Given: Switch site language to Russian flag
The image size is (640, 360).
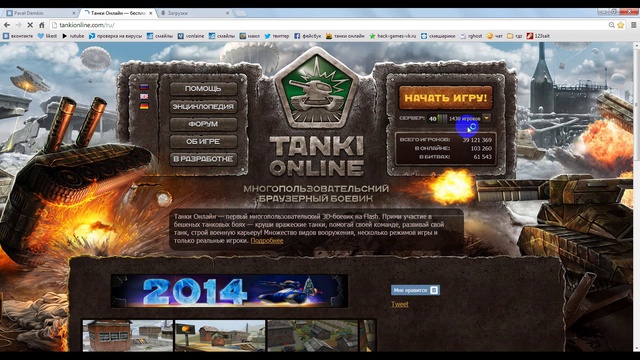Looking at the screenshot, I should (x=144, y=87).
